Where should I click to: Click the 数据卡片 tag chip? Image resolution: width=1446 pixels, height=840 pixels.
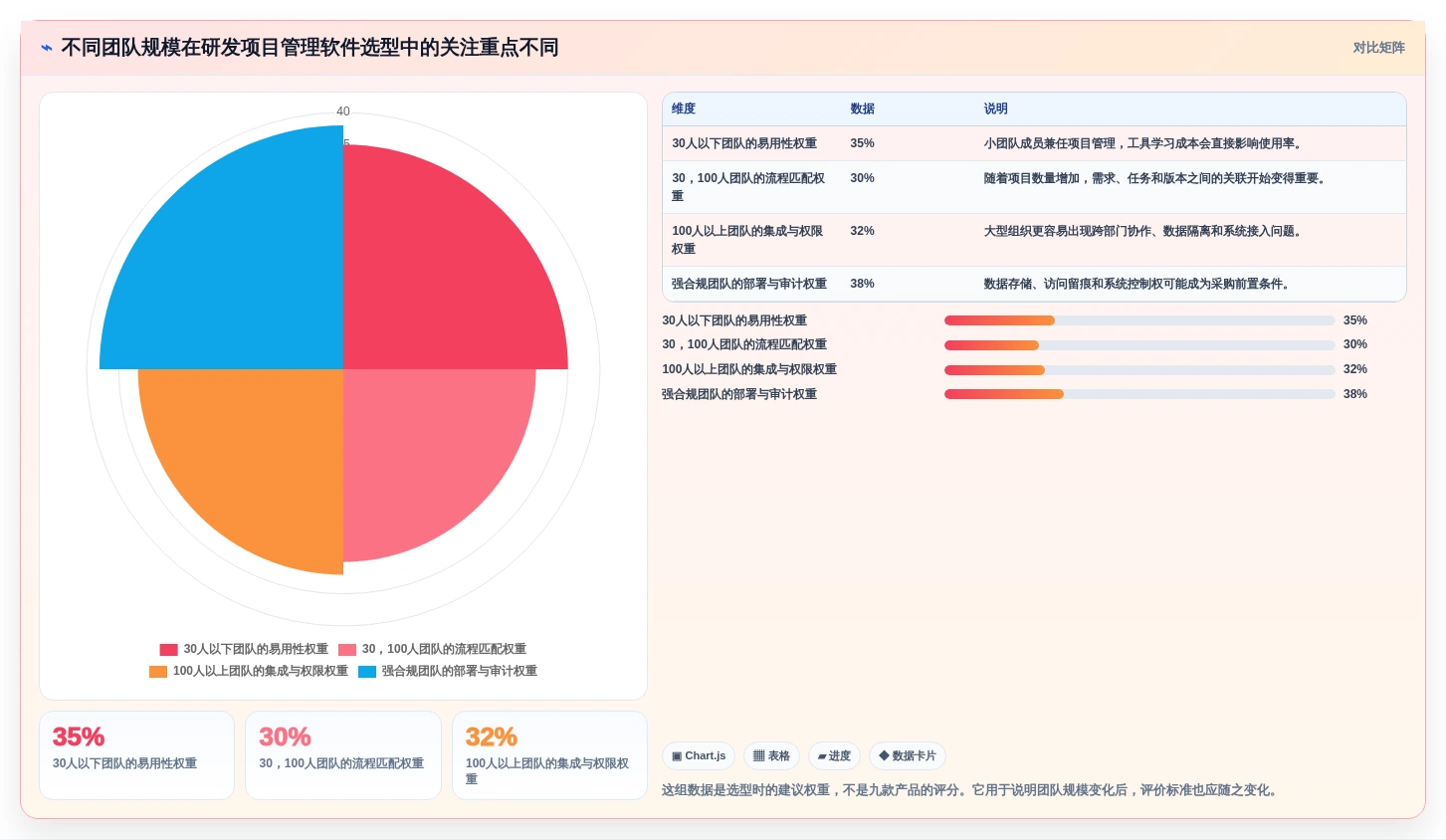[x=908, y=756]
